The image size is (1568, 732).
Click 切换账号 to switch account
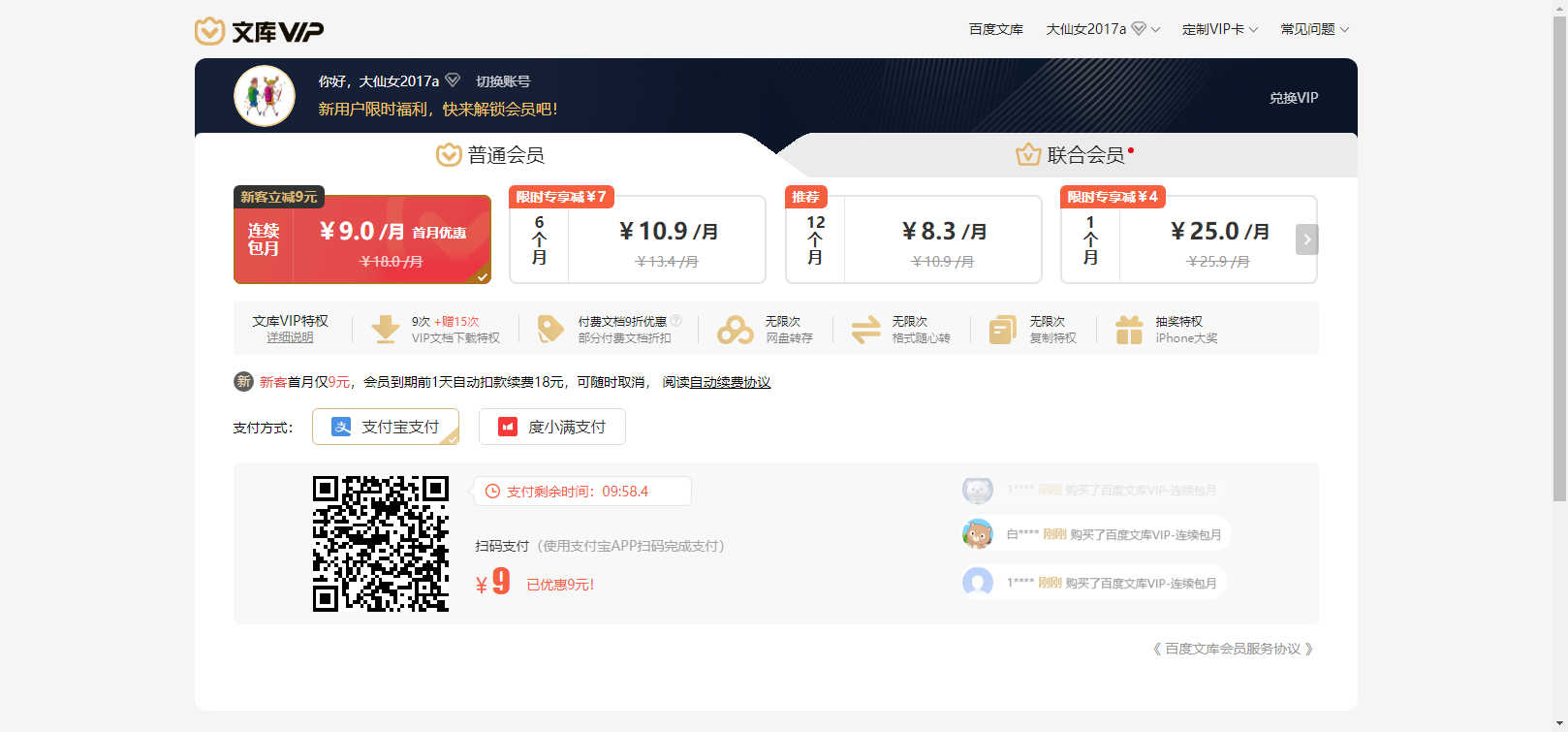[x=503, y=81]
